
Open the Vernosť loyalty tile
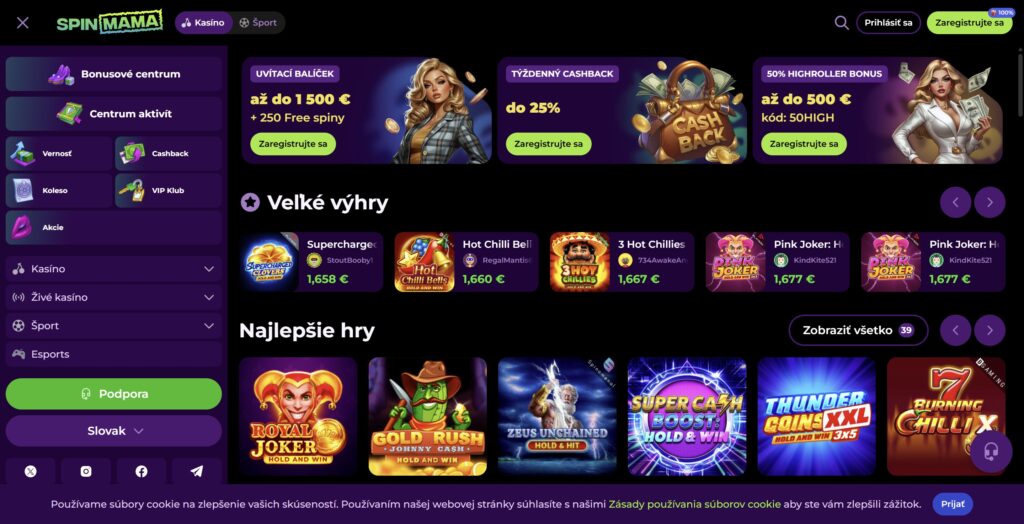point(59,154)
